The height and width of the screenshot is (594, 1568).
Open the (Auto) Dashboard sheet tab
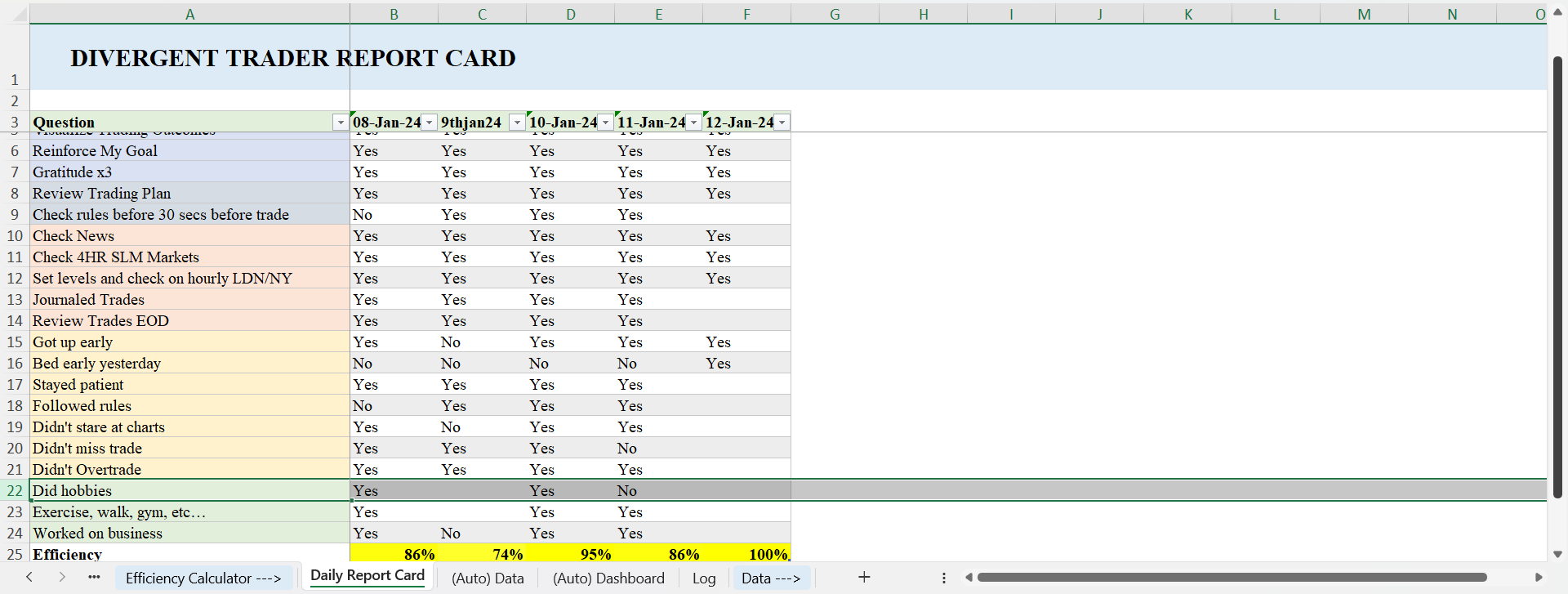608,578
